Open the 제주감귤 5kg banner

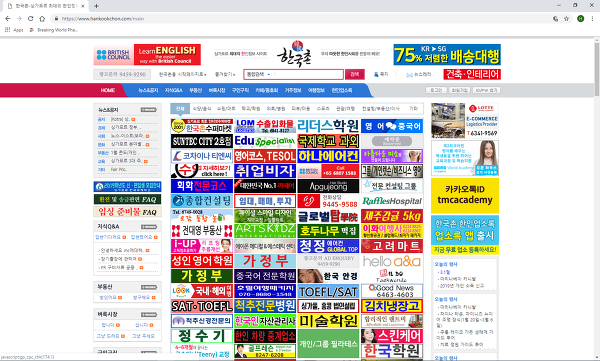coord(392,216)
